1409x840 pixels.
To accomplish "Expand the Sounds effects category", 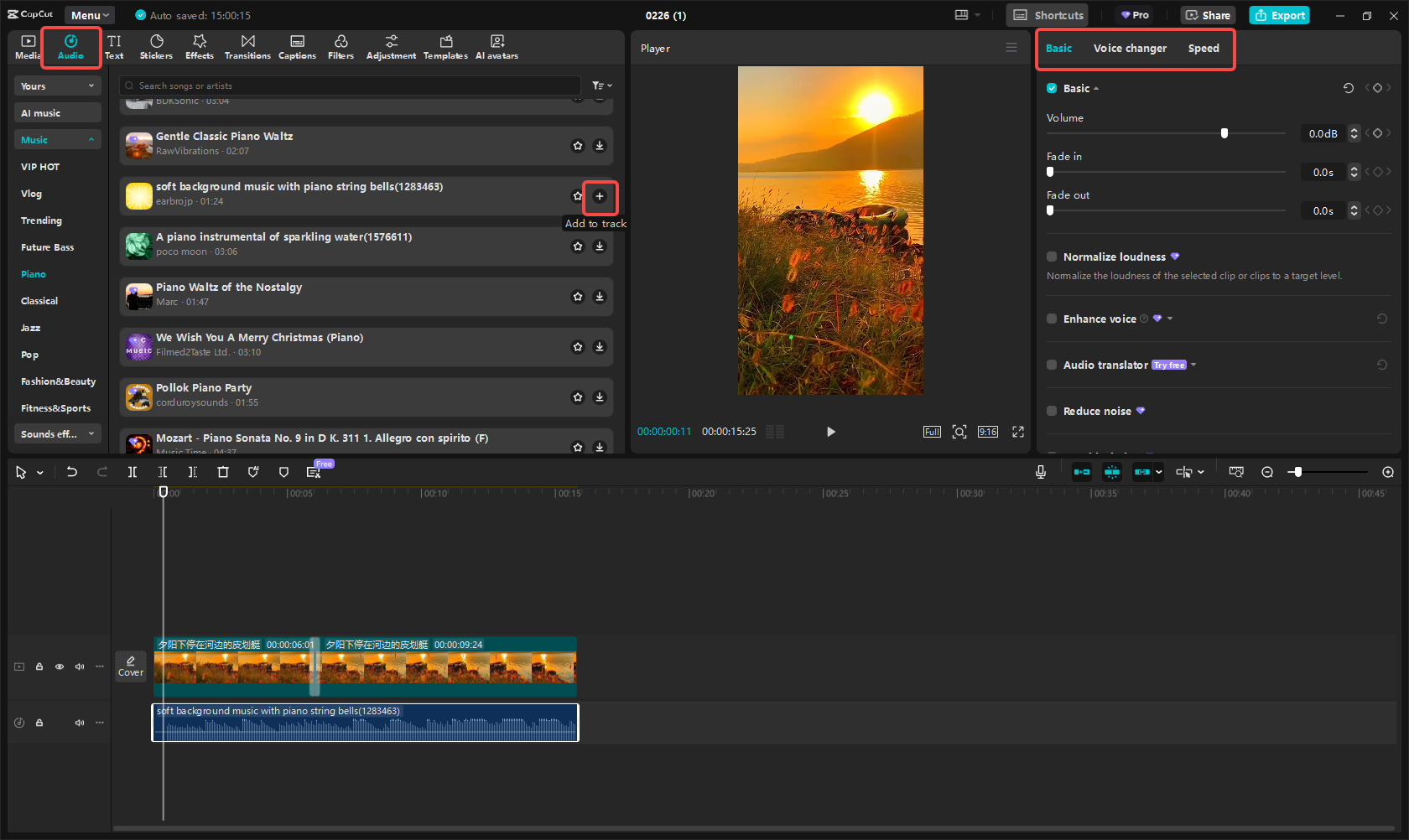I will (57, 434).
